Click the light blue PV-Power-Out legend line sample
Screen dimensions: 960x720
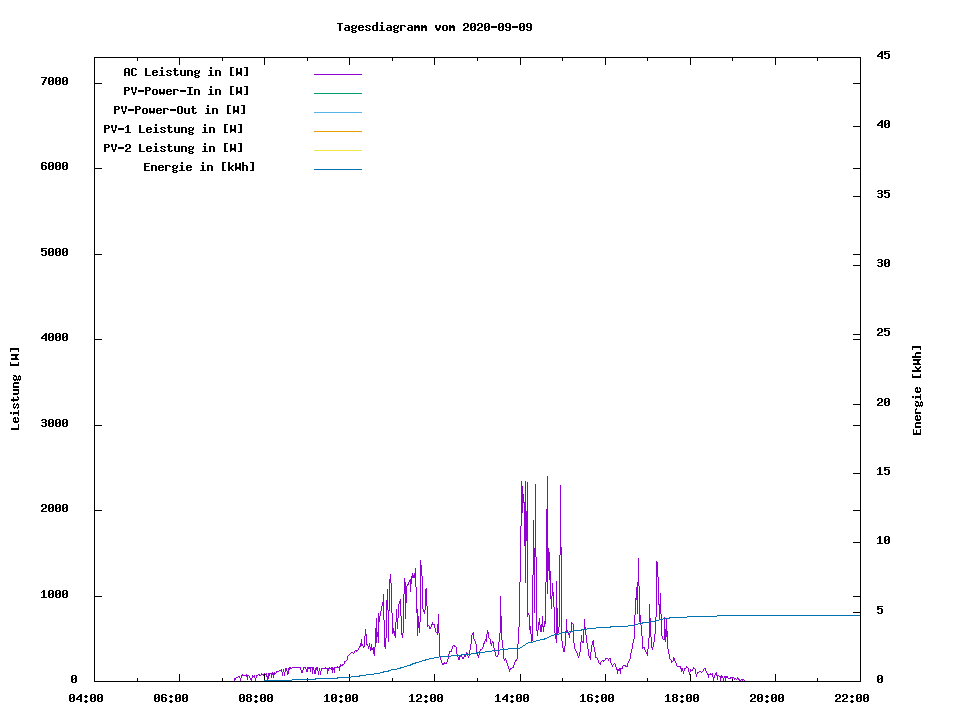[337, 112]
